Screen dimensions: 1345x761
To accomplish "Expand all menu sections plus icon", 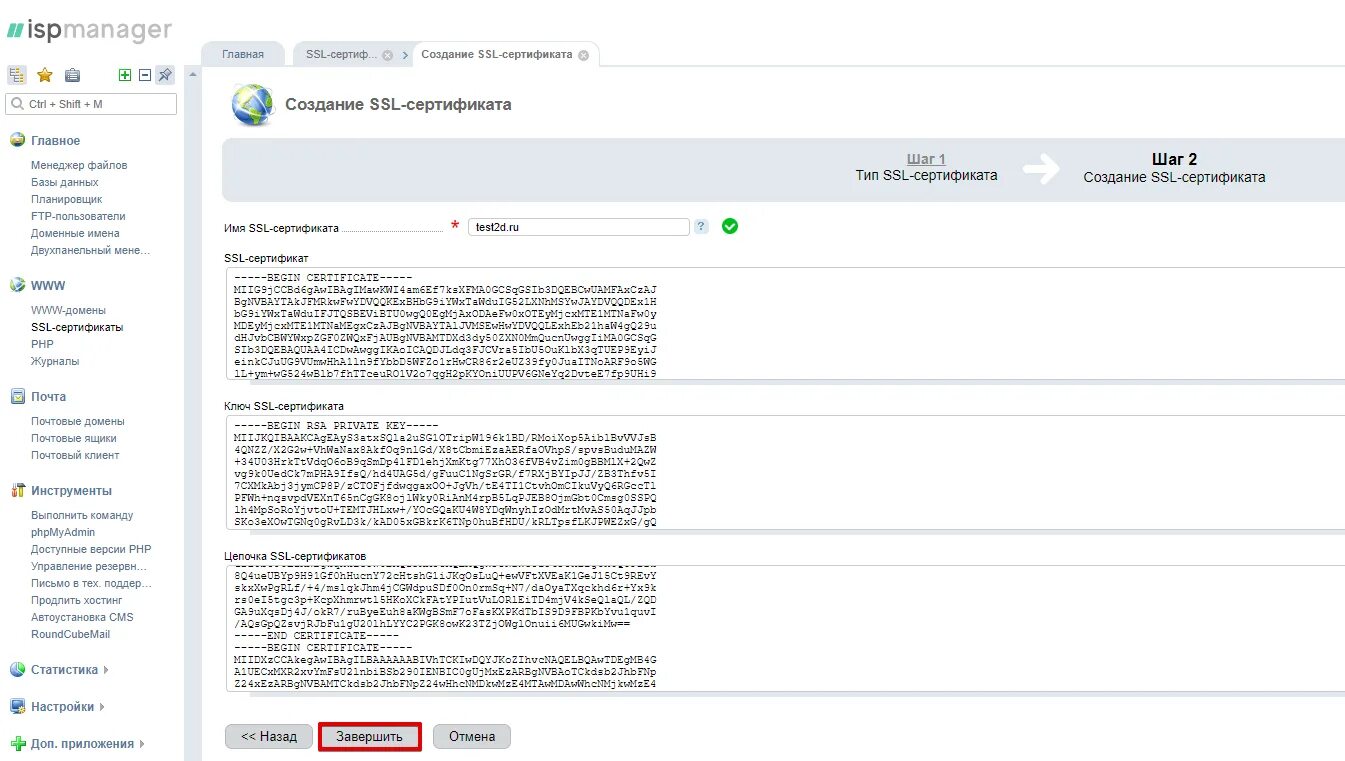I will (125, 75).
